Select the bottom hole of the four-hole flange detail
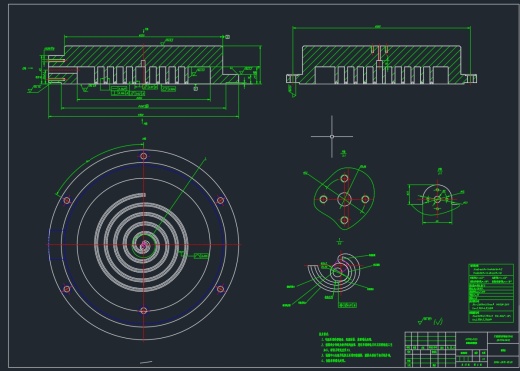The image size is (520, 371). (345, 220)
